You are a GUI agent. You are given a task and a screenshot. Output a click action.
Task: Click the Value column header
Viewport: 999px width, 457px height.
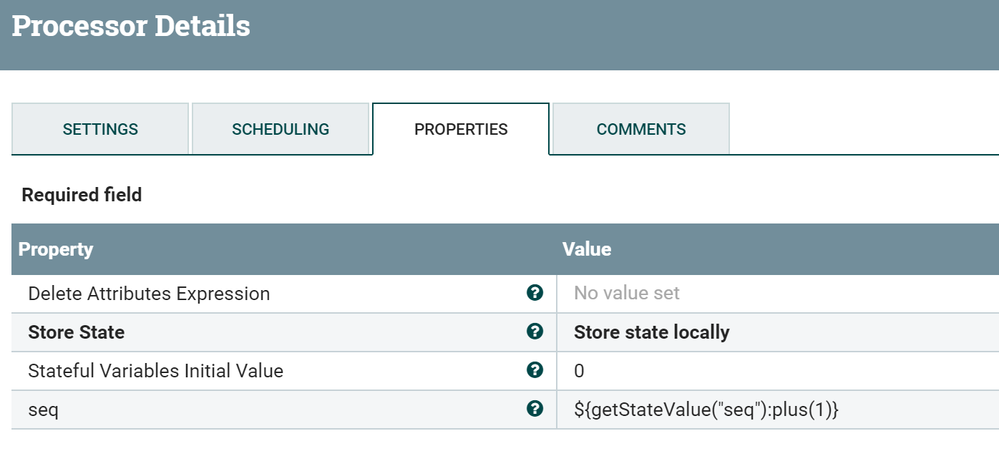[x=587, y=249]
